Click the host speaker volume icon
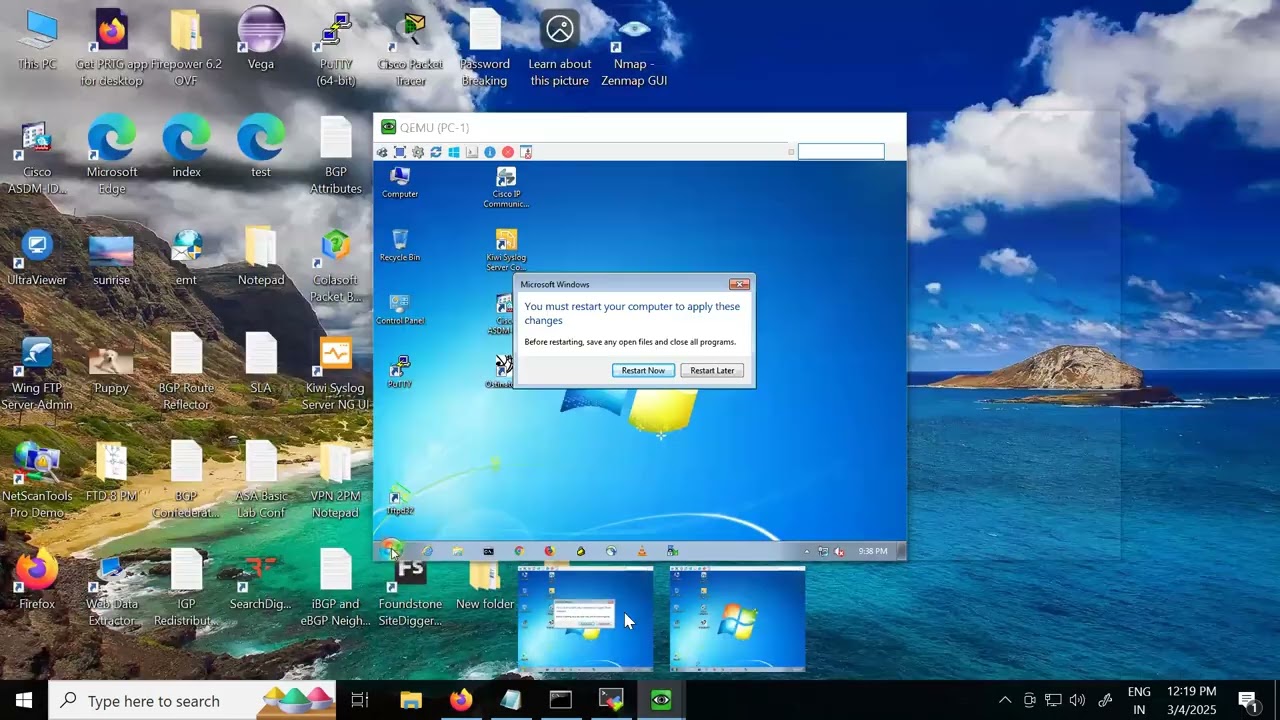 point(1077,700)
